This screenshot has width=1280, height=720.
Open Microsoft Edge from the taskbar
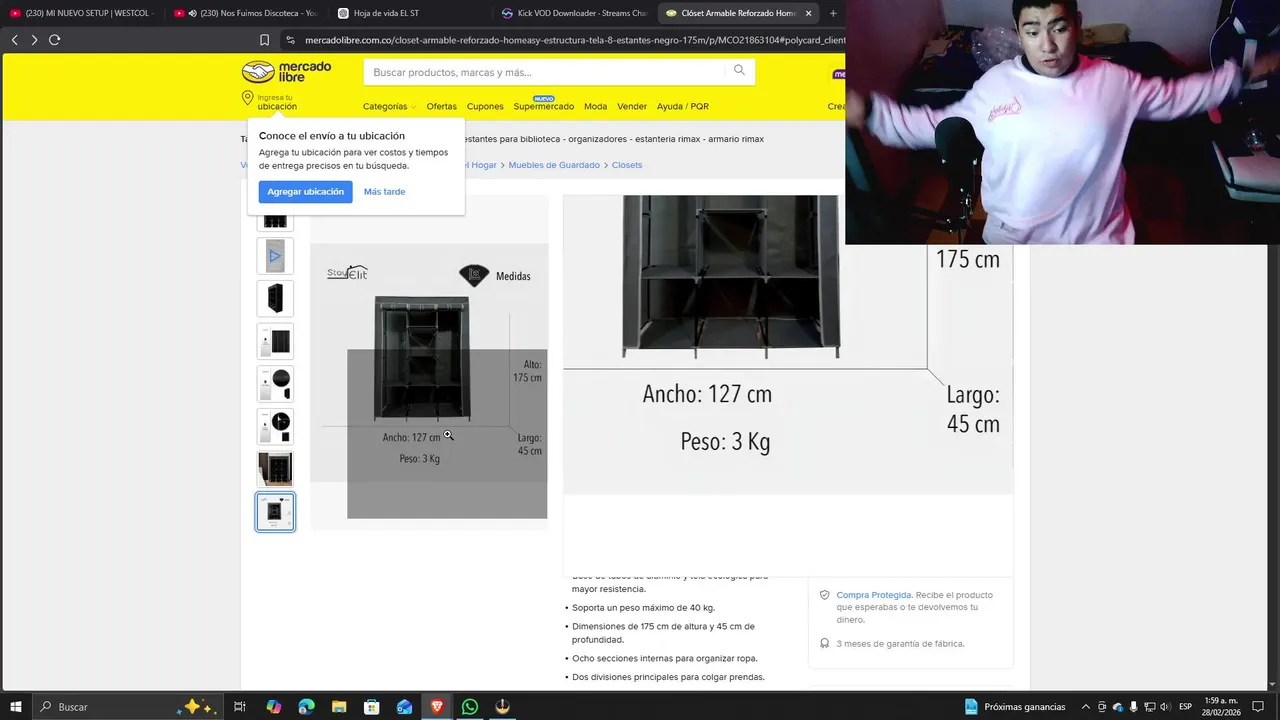tap(306, 707)
